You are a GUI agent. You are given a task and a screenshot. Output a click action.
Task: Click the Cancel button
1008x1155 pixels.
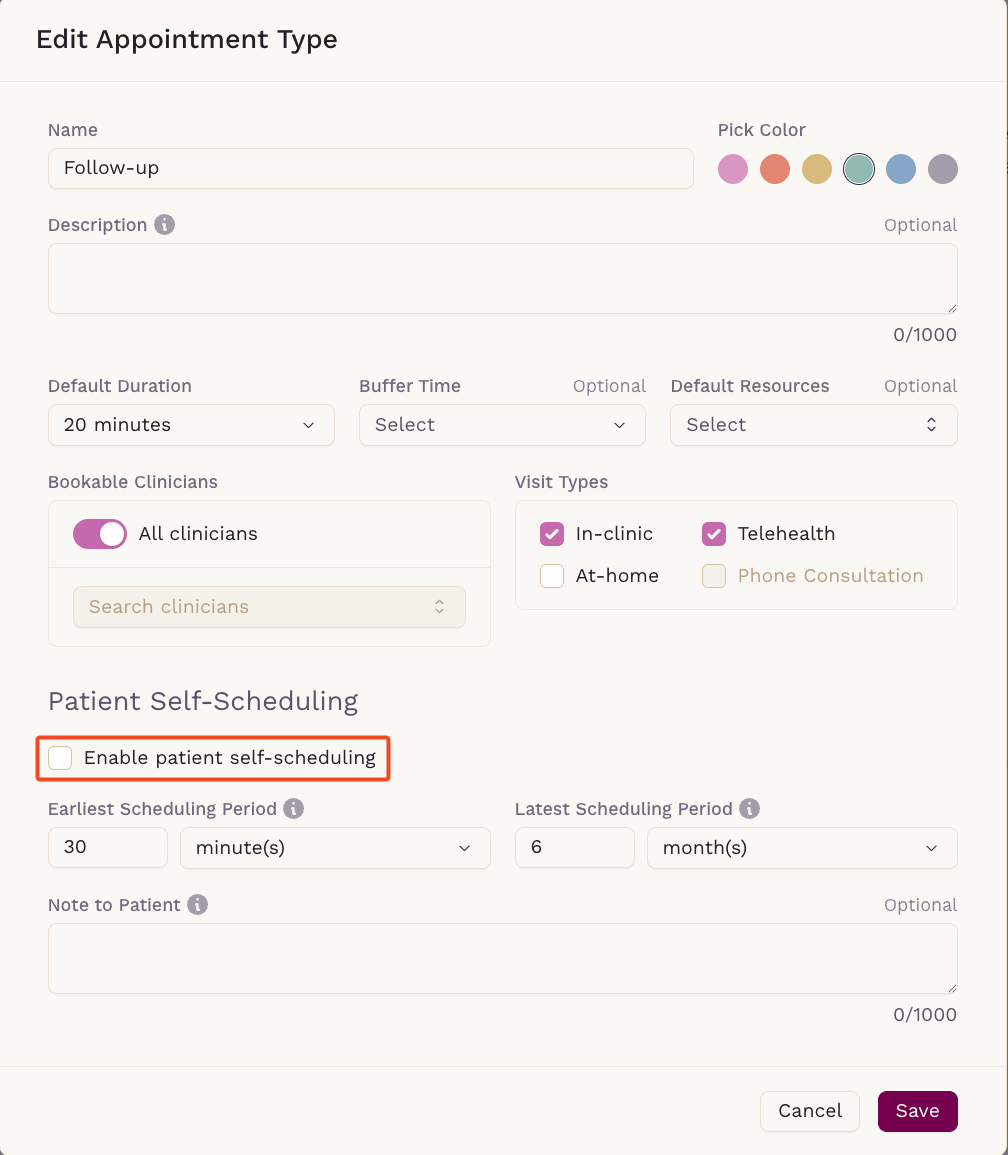[x=810, y=1111]
